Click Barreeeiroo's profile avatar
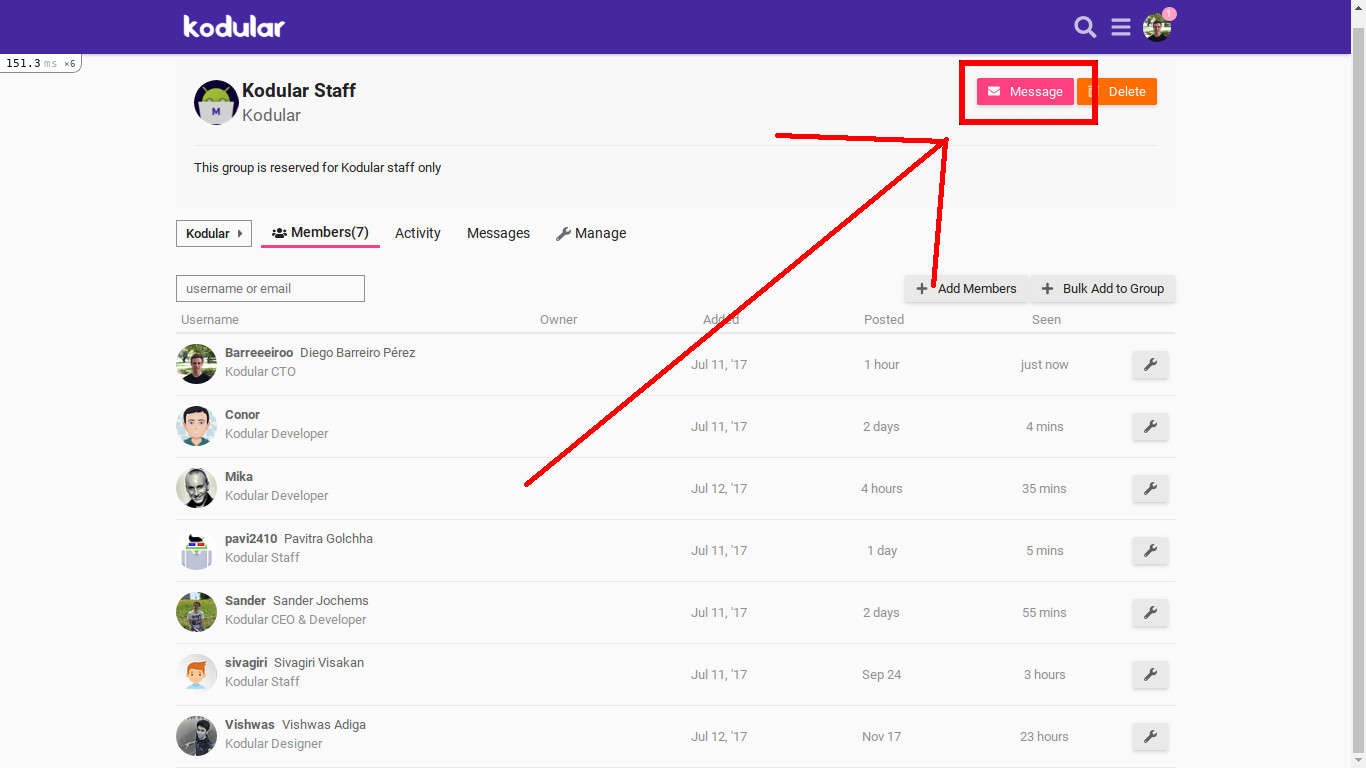 click(x=197, y=364)
